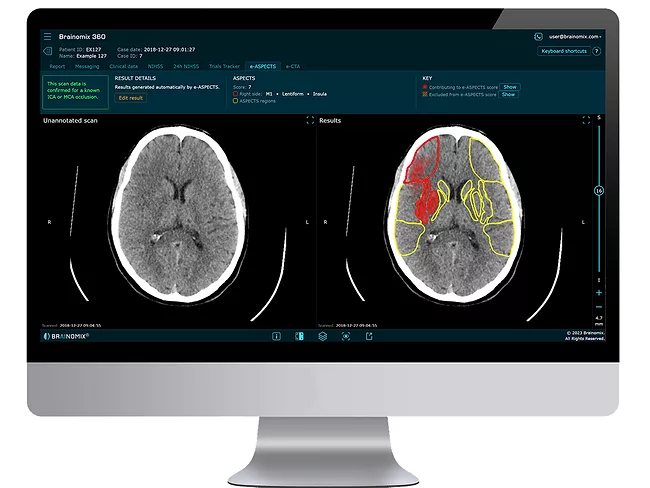650x488 pixels.
Task: Open the NIHSS tab
Action: (x=155, y=66)
